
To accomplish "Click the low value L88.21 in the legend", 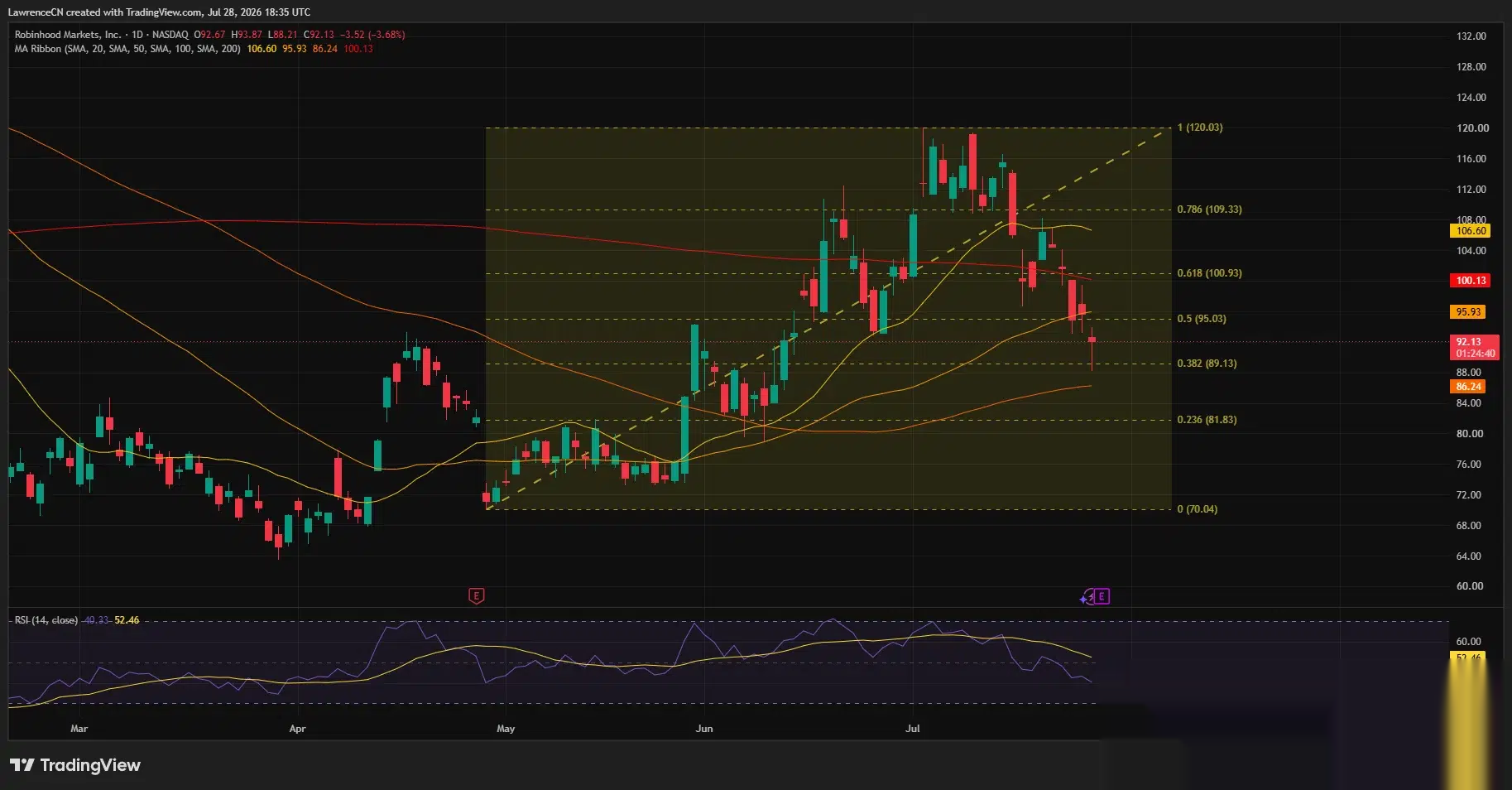I will 282,35.
